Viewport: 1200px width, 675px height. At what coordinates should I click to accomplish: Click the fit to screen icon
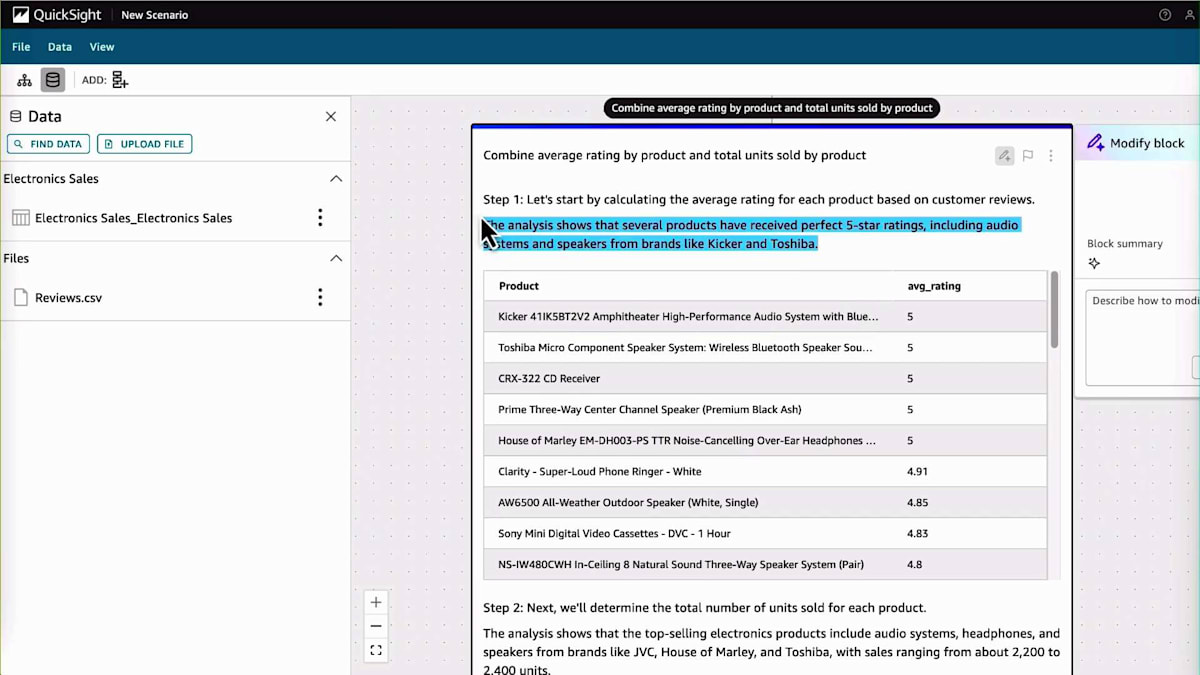coord(376,650)
